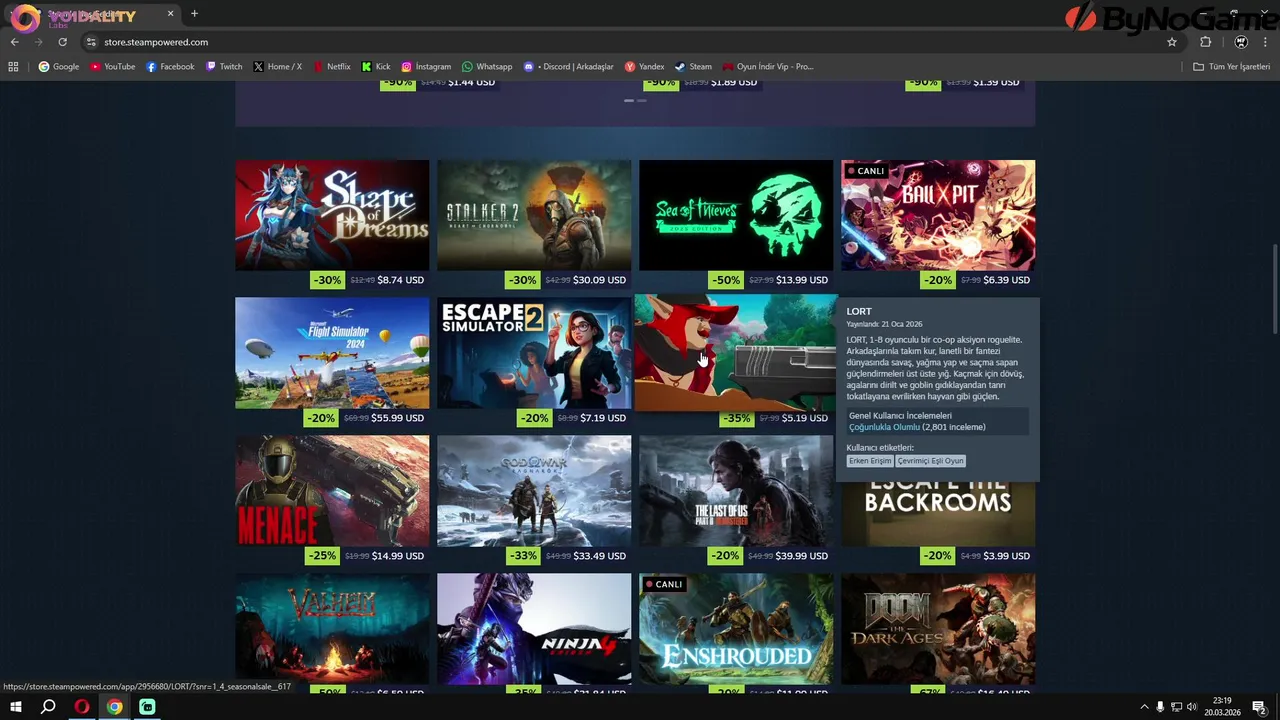The width and height of the screenshot is (1280, 720).
Task: Open the apps grid in the bookmarks bar
Action: (13, 67)
